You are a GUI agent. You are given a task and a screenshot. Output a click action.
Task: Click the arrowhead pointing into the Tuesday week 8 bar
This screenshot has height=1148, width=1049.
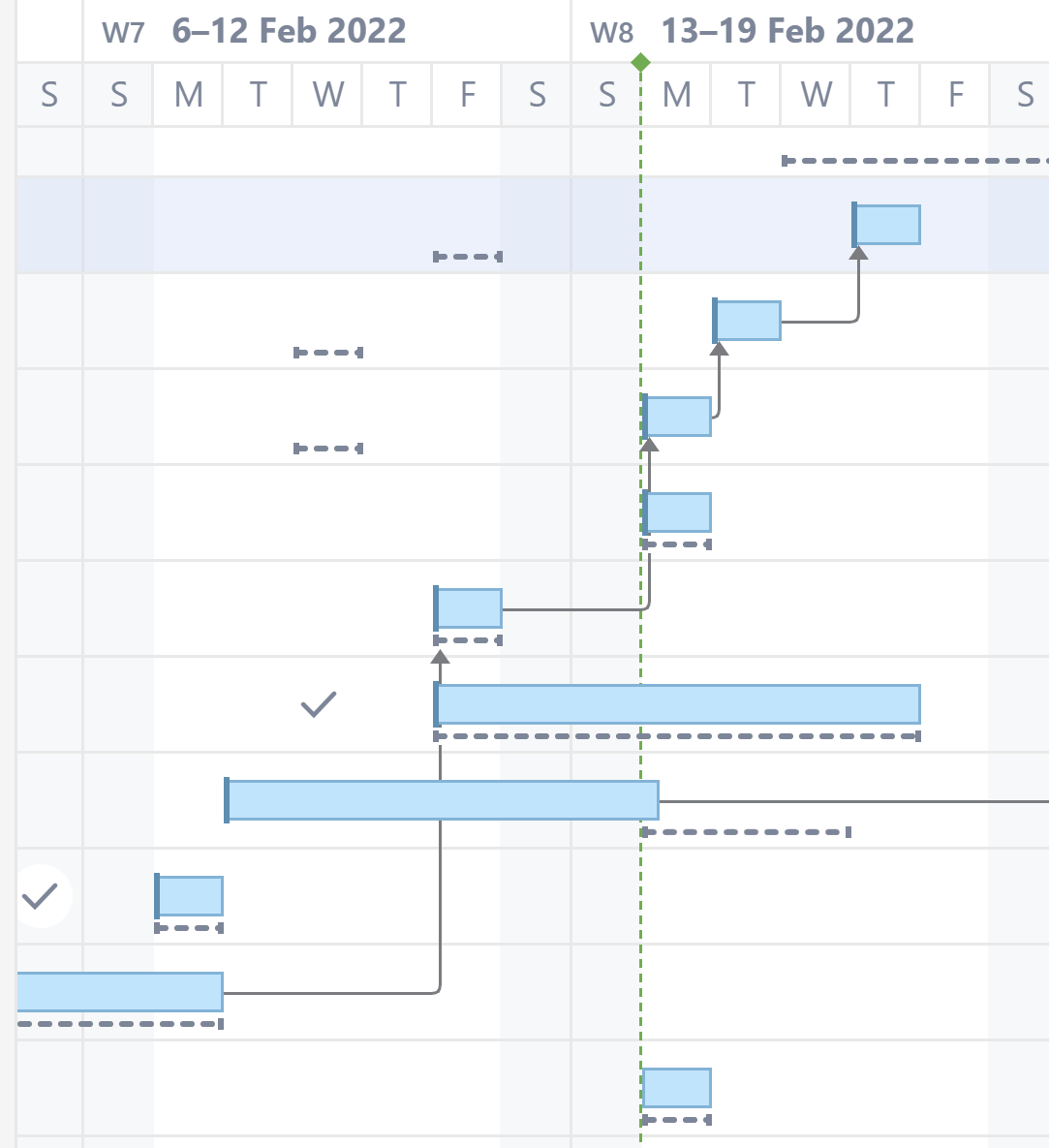point(720,349)
